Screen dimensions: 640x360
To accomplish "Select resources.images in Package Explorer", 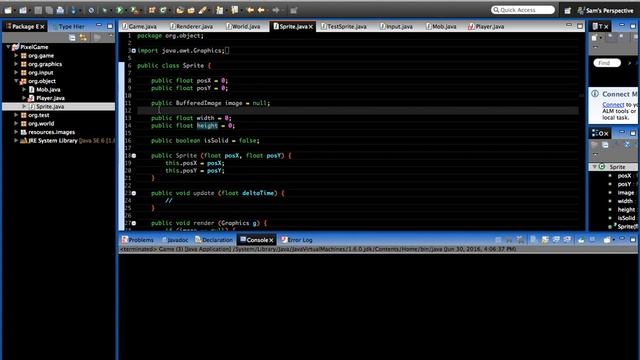I will [x=51, y=132].
